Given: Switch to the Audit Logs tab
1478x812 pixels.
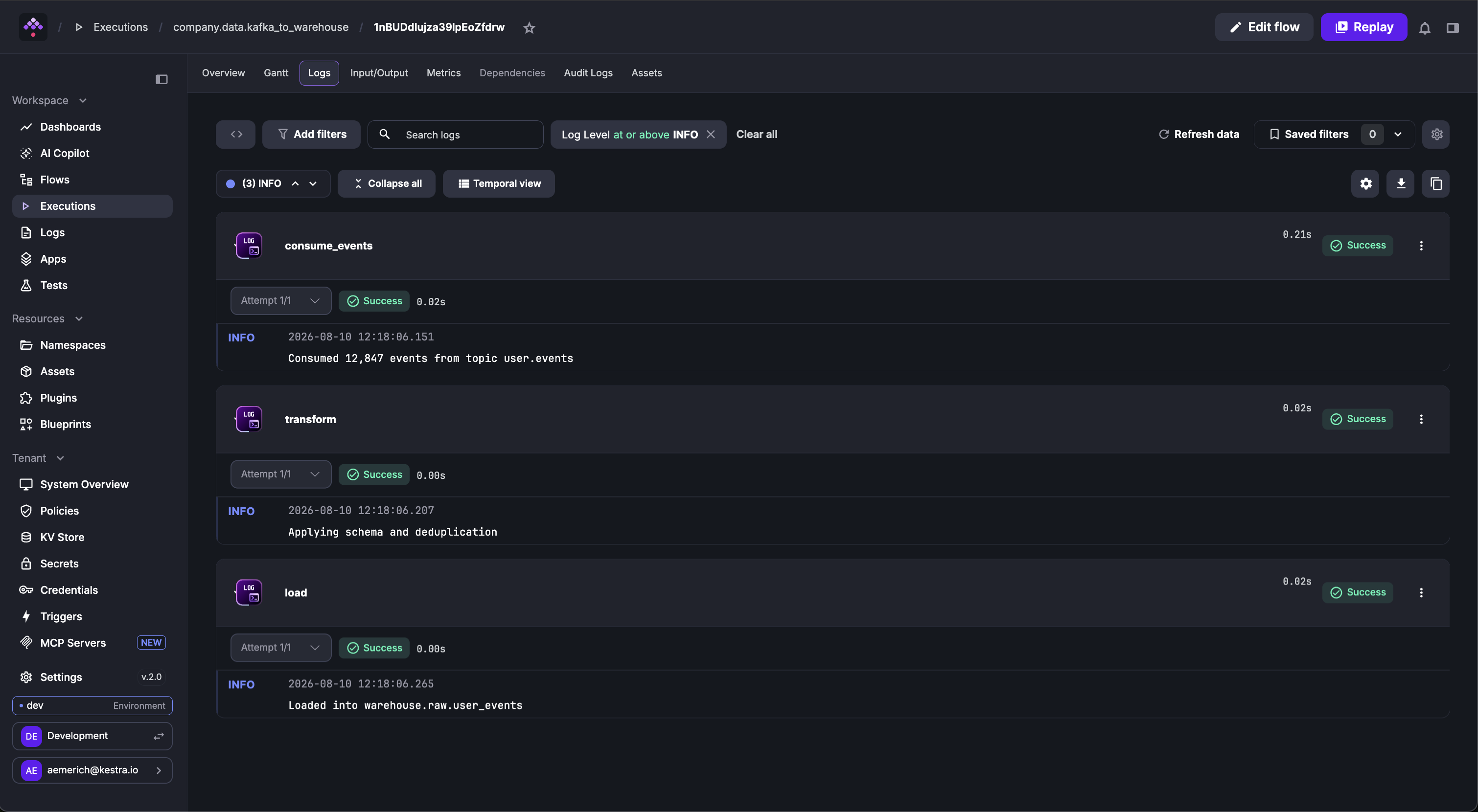Looking at the screenshot, I should [x=588, y=73].
